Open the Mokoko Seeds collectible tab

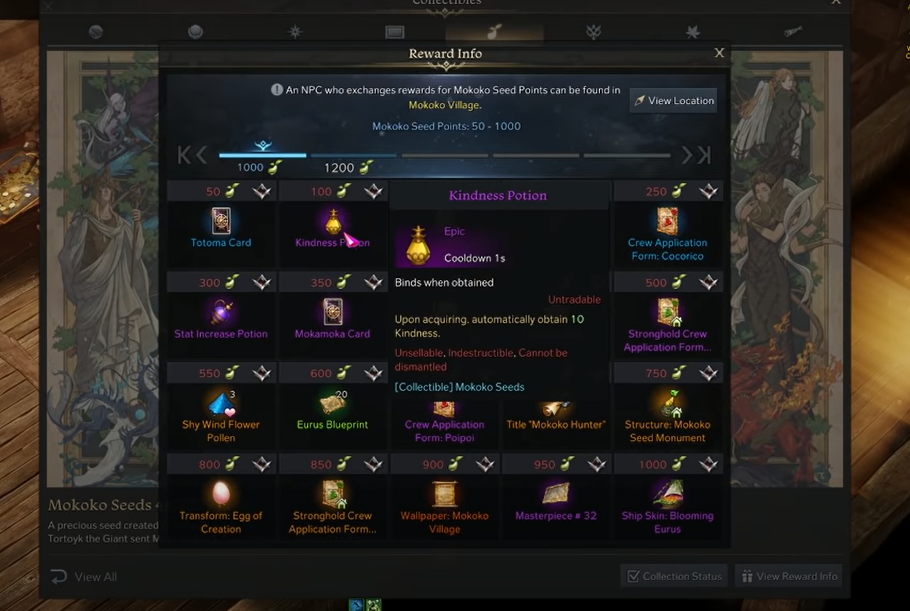pos(494,31)
